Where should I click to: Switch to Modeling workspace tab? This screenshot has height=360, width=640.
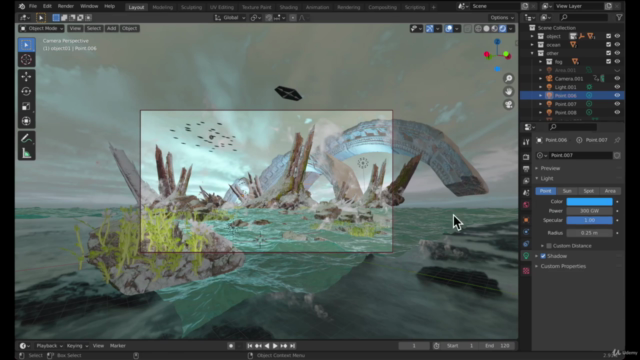(162, 7)
